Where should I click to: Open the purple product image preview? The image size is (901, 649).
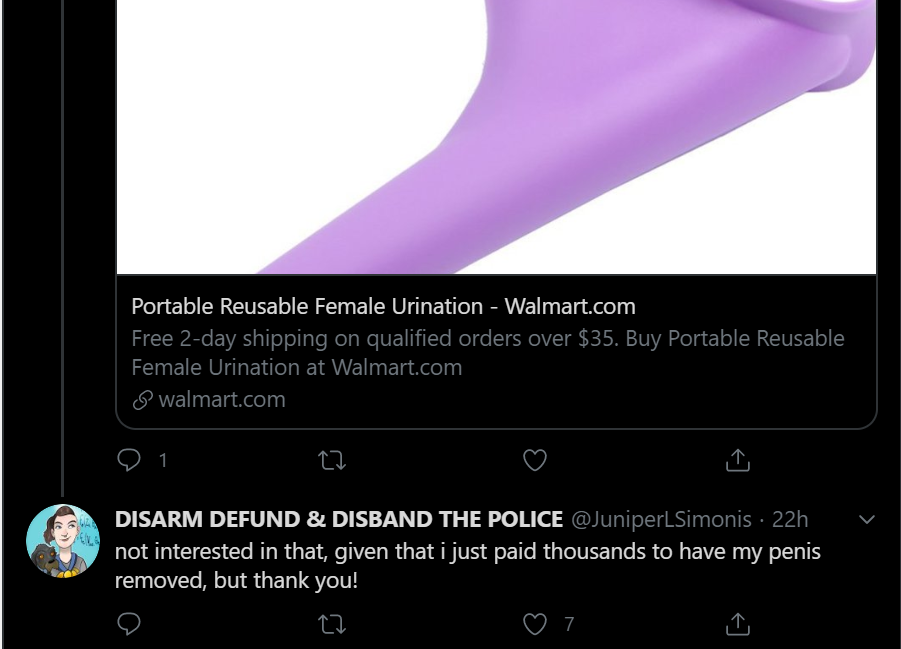[496, 137]
